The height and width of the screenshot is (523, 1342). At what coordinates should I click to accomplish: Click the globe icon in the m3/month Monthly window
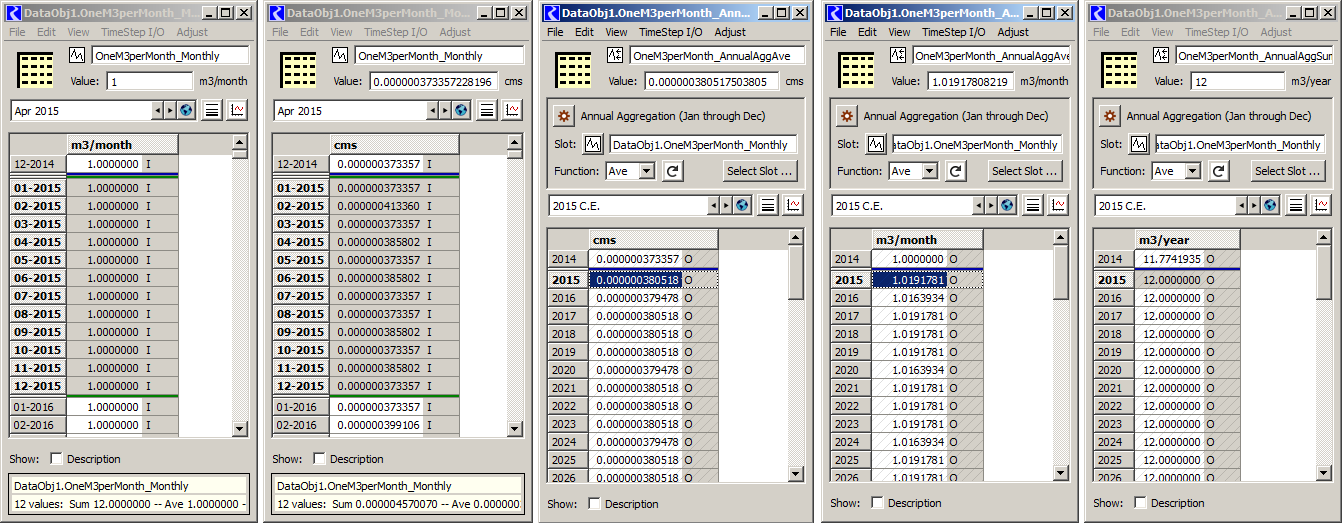coord(186,111)
